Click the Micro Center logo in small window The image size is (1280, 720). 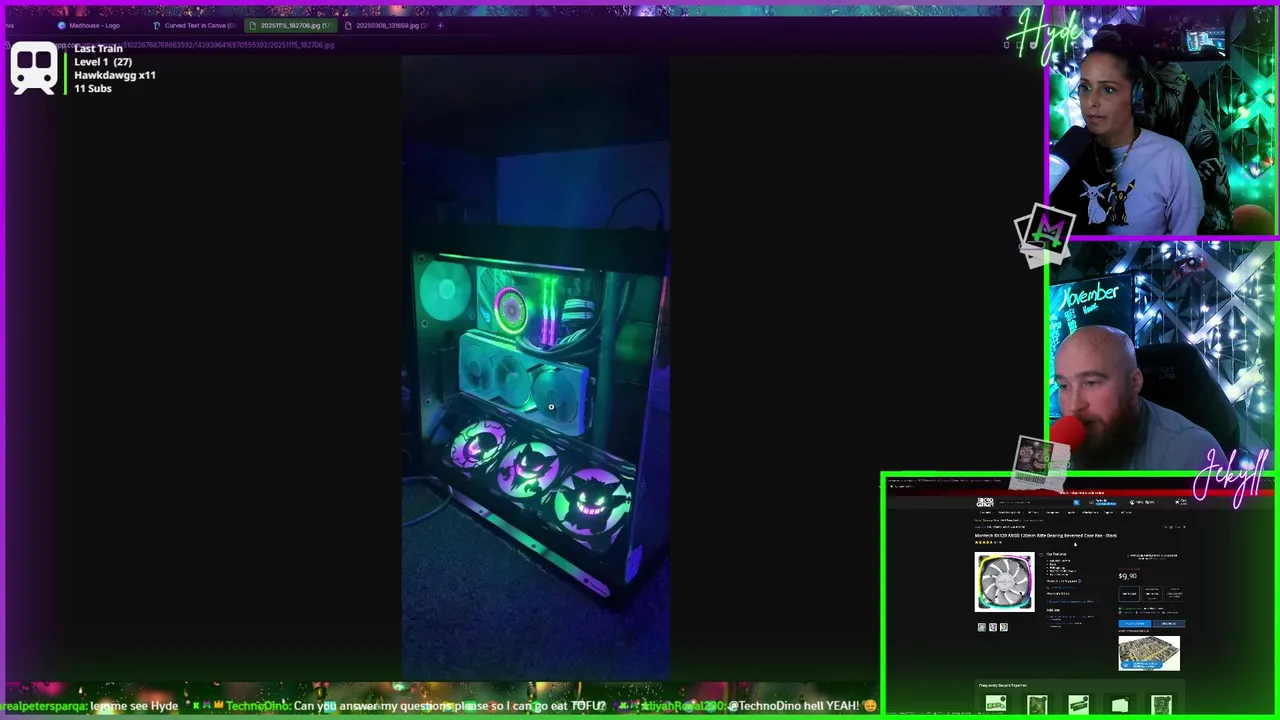point(985,502)
